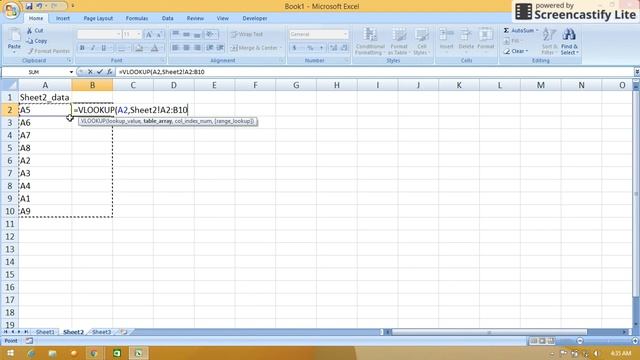Click inside the formula bar text
The height and width of the screenshot is (360, 640).
(162, 72)
